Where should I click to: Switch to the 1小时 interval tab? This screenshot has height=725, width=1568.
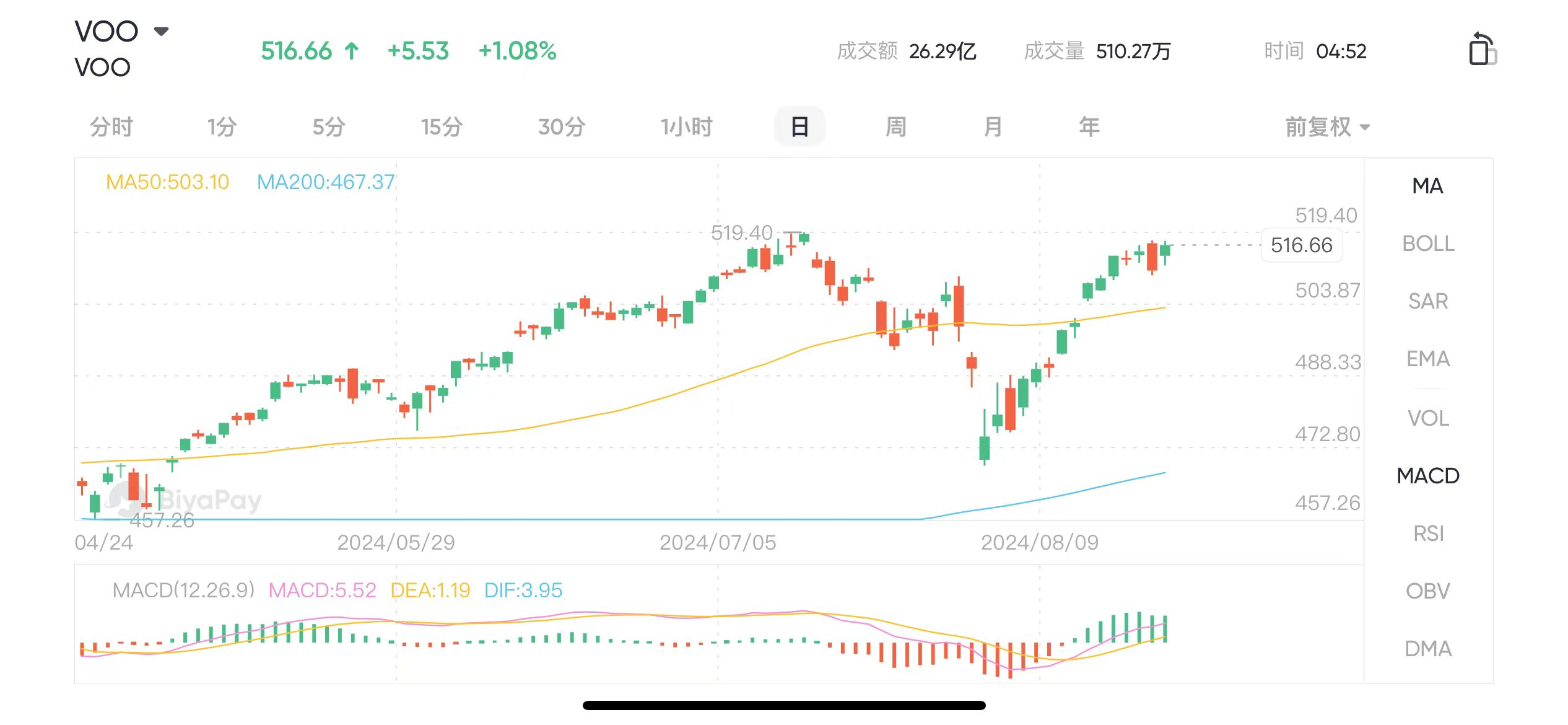686,127
